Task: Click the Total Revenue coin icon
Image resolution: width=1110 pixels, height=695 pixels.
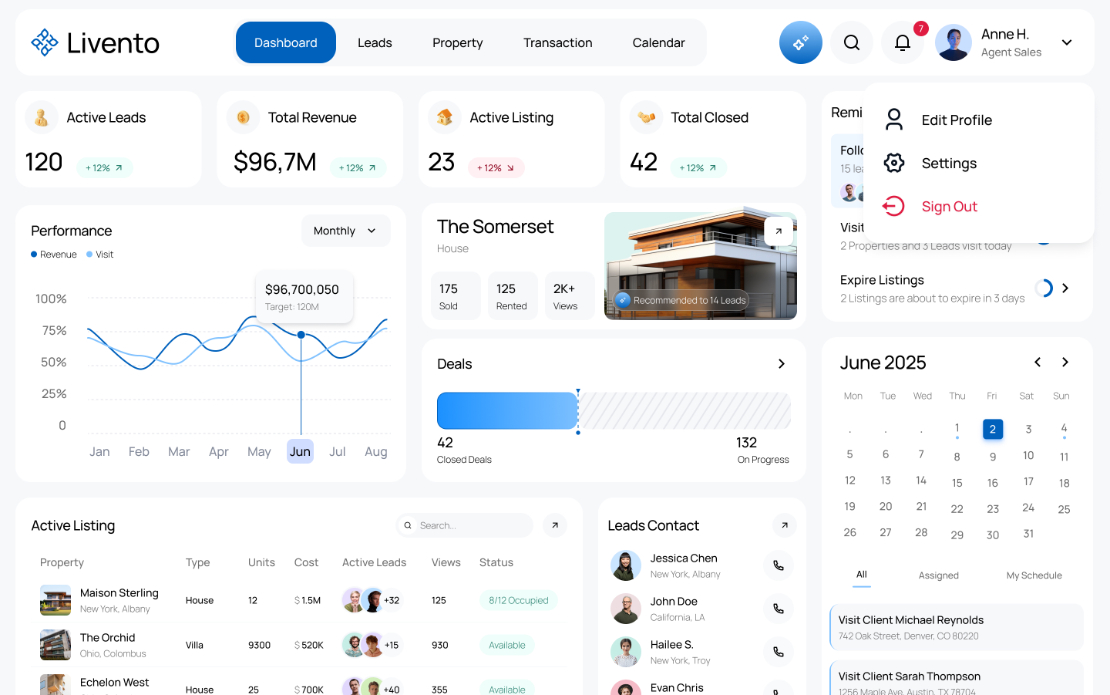Action: [243, 117]
